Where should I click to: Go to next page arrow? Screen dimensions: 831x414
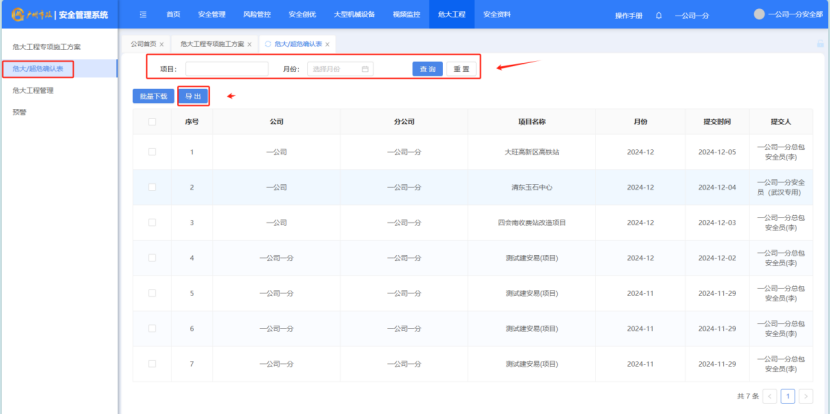(x=806, y=396)
